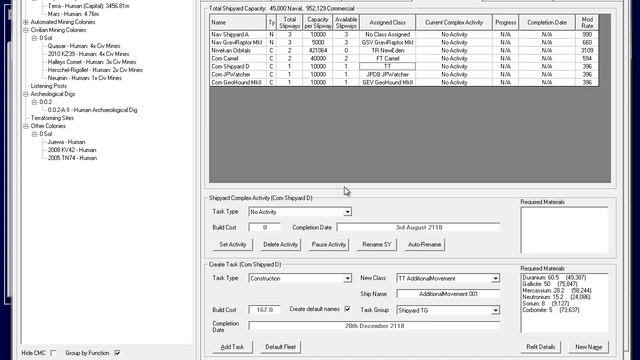The image size is (640, 360).
Task: Click the Name column header
Action: (x=238, y=22)
